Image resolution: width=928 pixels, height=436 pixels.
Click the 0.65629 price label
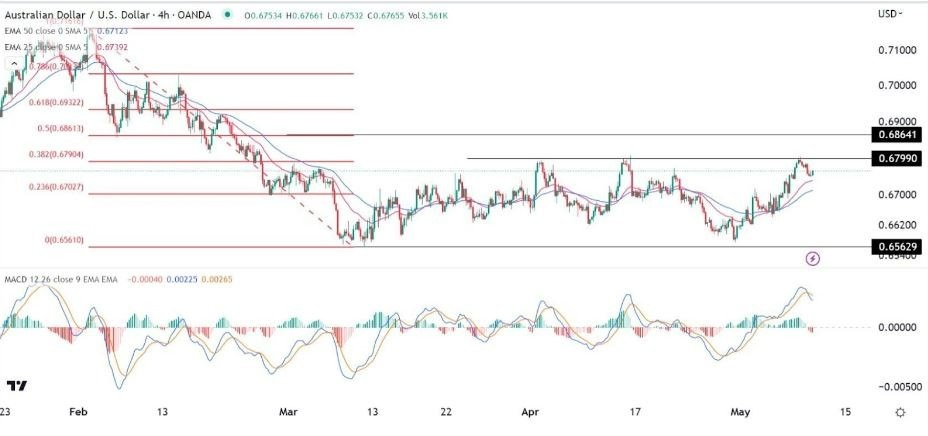point(897,247)
